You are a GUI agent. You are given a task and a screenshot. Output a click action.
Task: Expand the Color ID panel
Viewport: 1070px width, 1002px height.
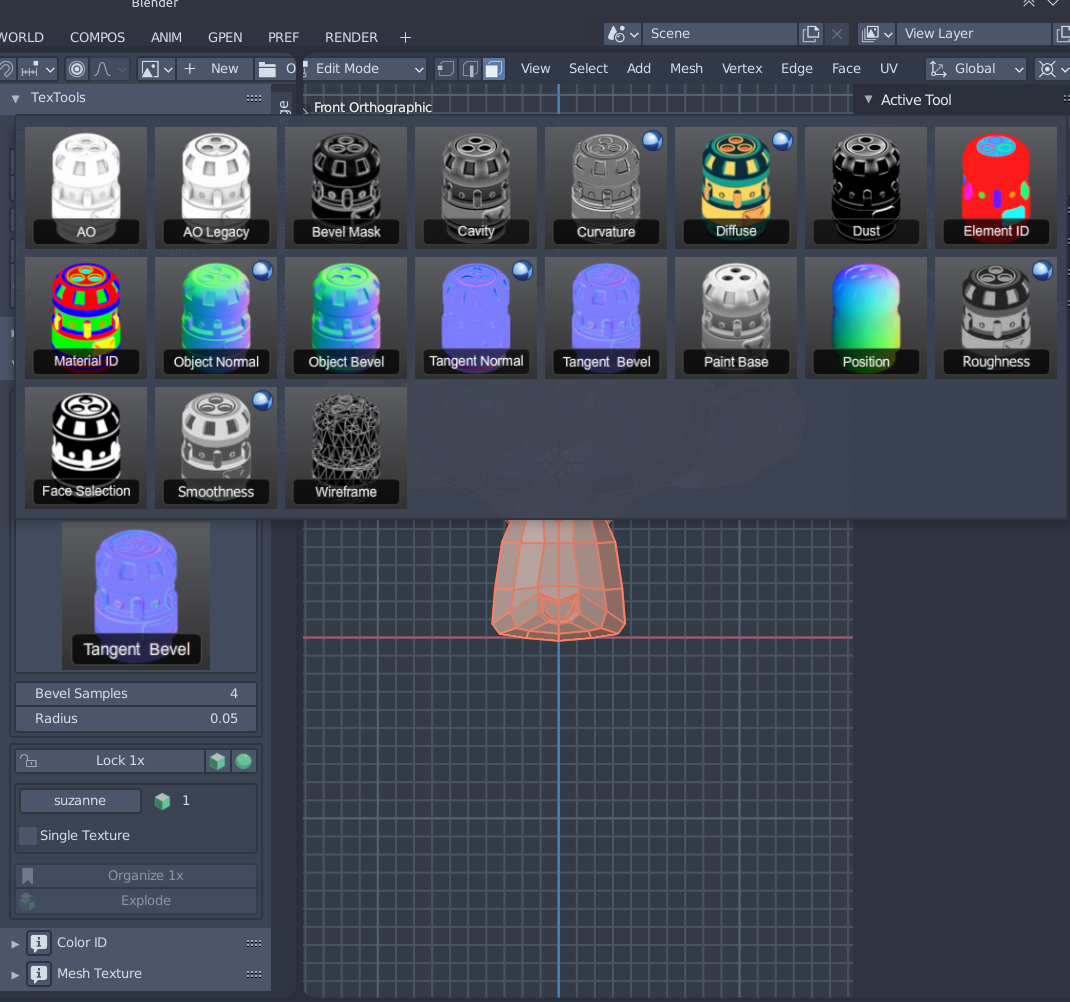[15, 943]
